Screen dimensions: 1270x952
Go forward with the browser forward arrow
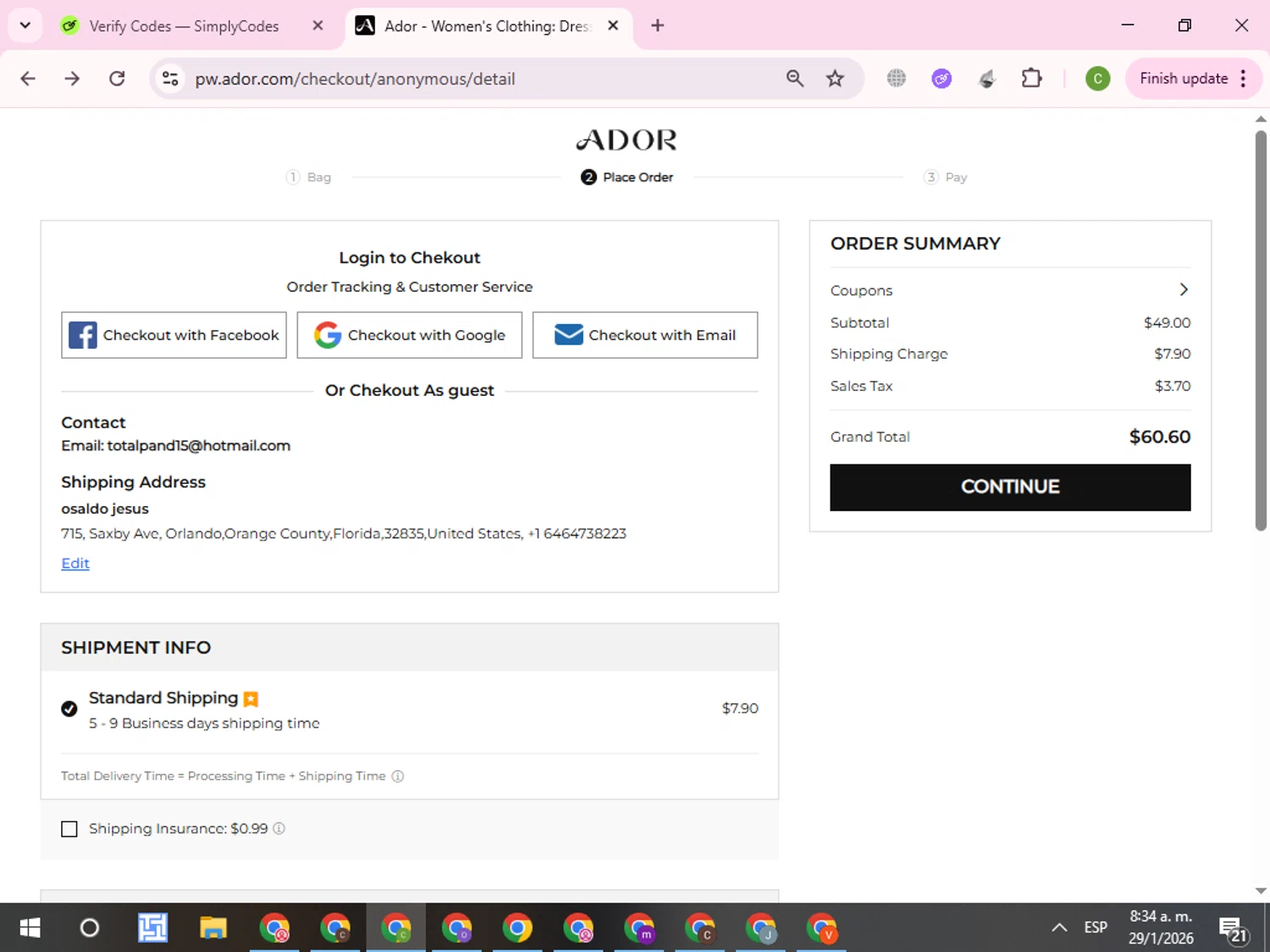pyautogui.click(x=72, y=79)
